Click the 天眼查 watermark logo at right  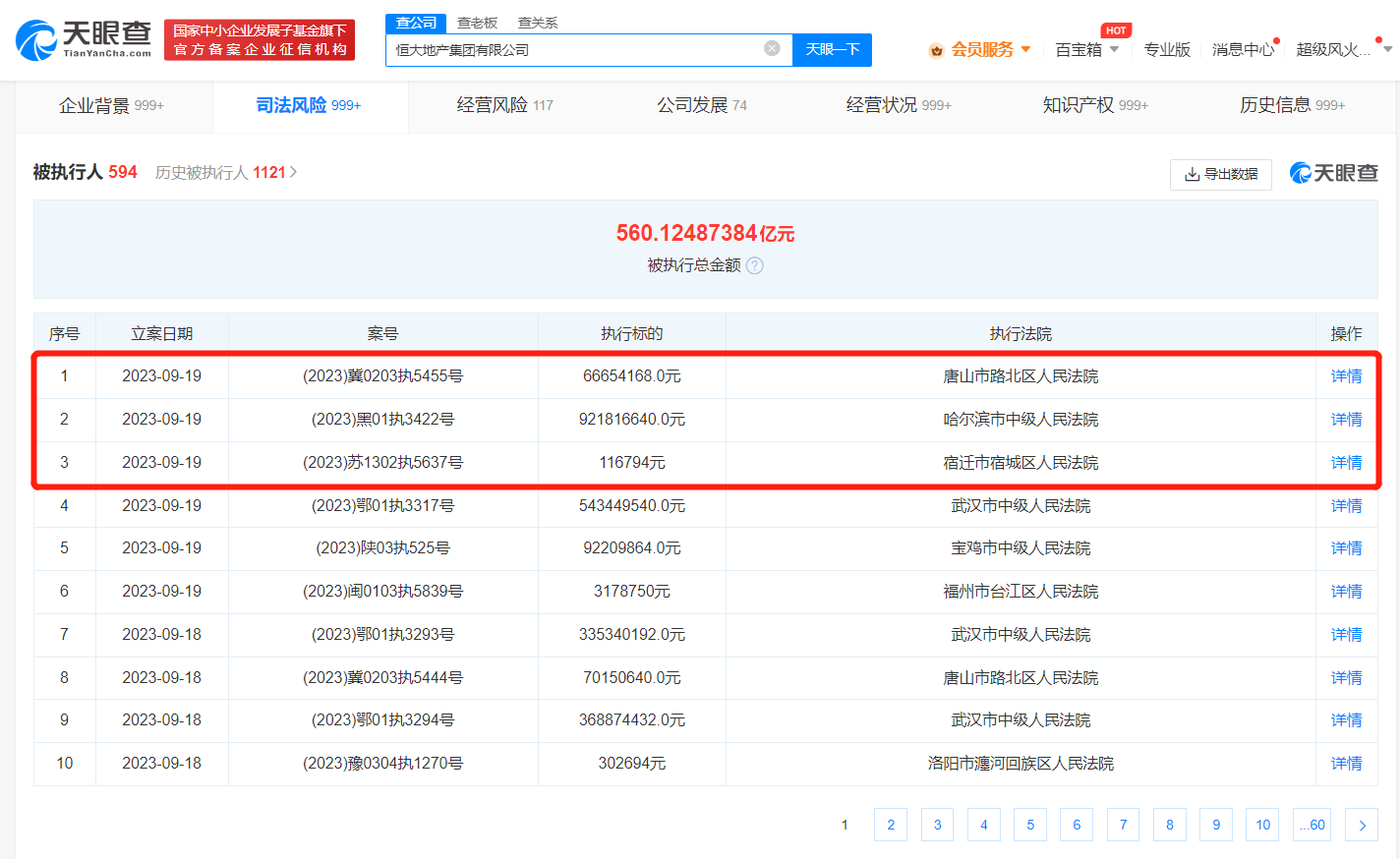coord(1333,174)
